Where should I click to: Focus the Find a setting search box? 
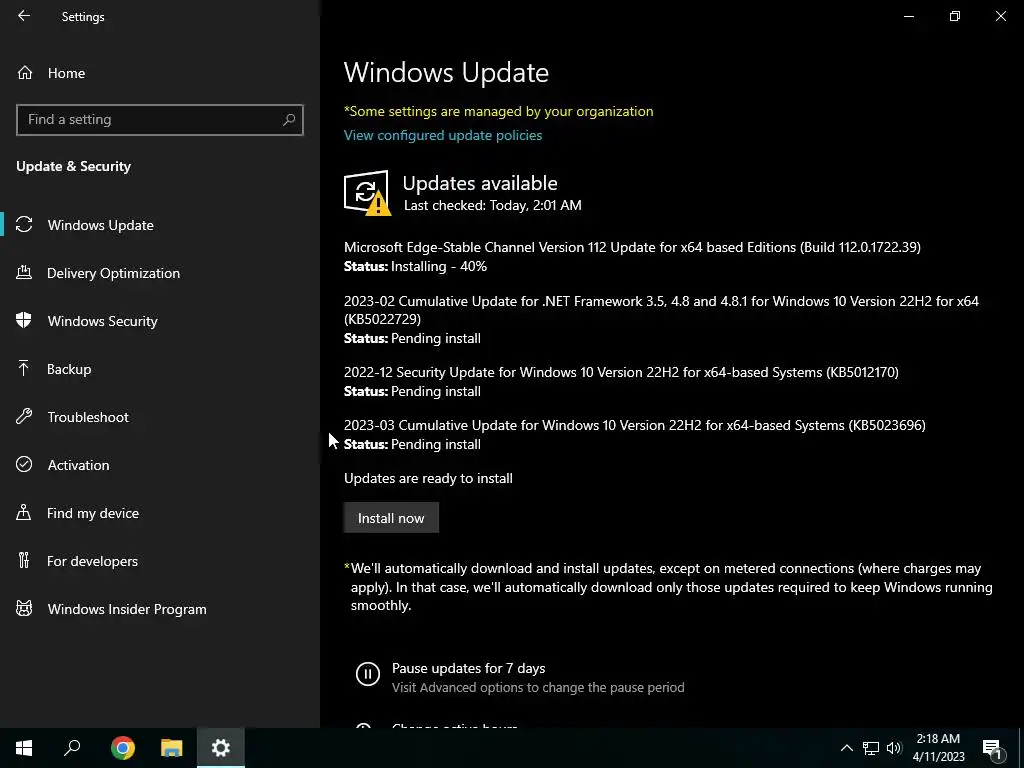coord(159,120)
